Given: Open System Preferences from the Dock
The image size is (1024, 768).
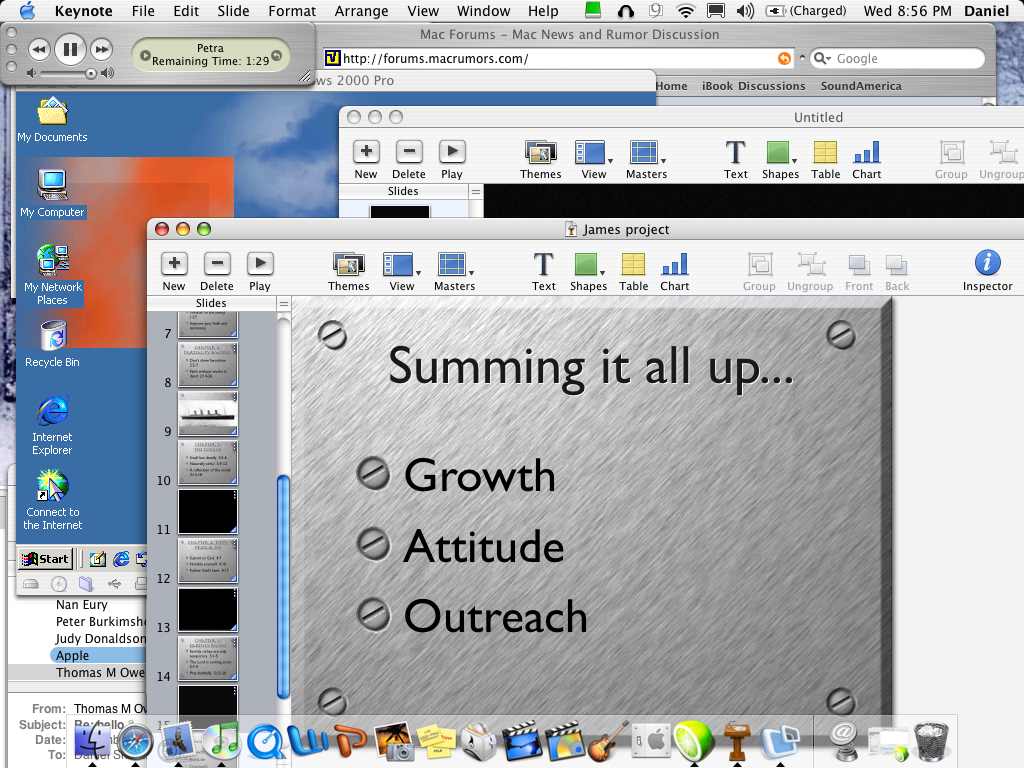Looking at the screenshot, I should click(x=650, y=742).
